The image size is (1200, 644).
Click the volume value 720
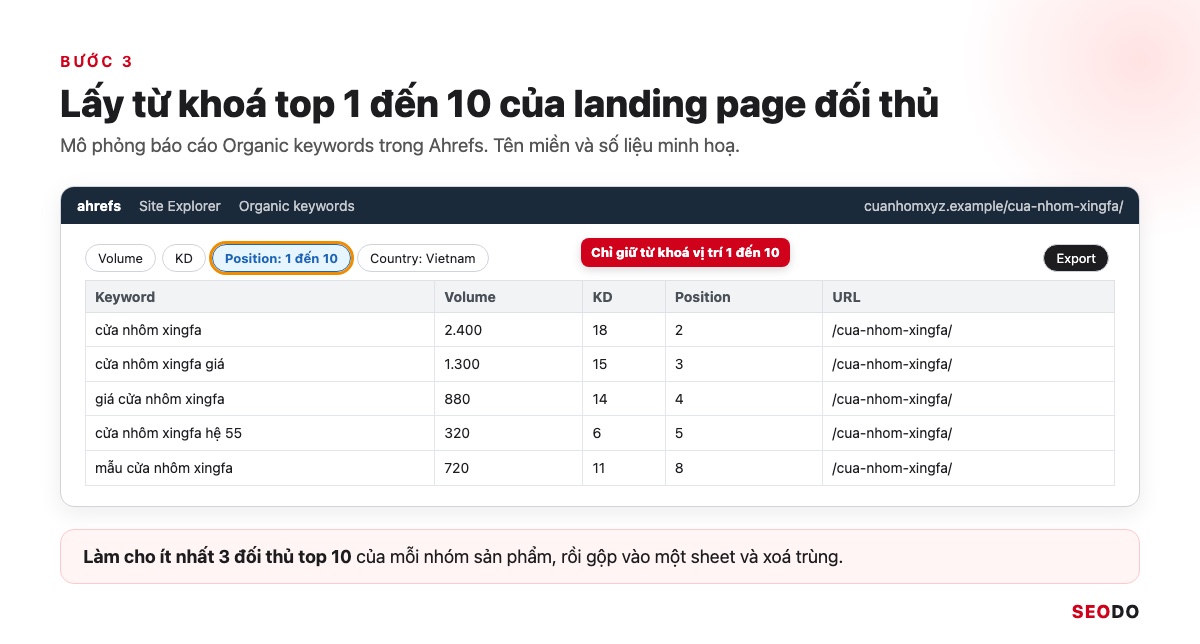pyautogui.click(x=457, y=468)
